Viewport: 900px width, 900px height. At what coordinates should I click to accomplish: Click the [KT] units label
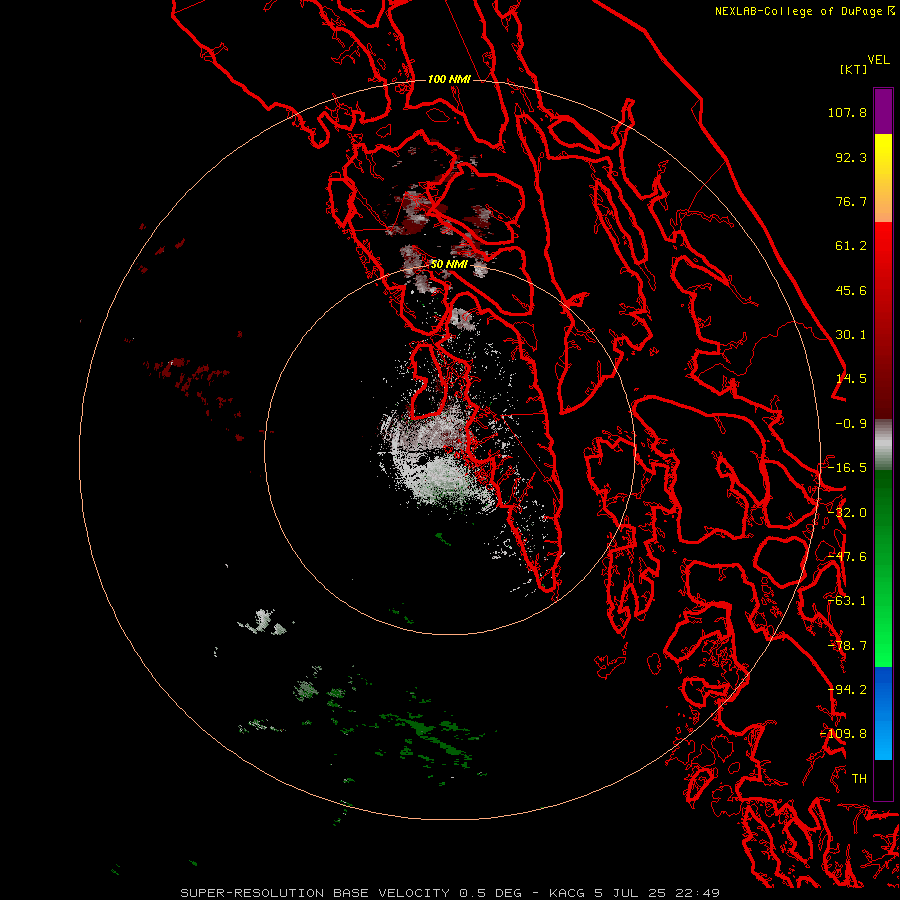click(x=854, y=69)
